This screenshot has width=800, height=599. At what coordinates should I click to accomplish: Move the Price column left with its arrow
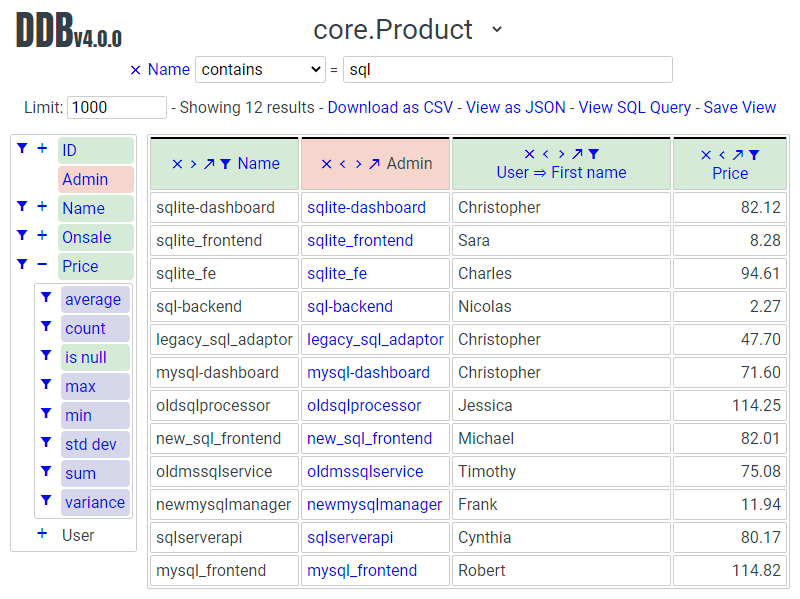point(722,155)
